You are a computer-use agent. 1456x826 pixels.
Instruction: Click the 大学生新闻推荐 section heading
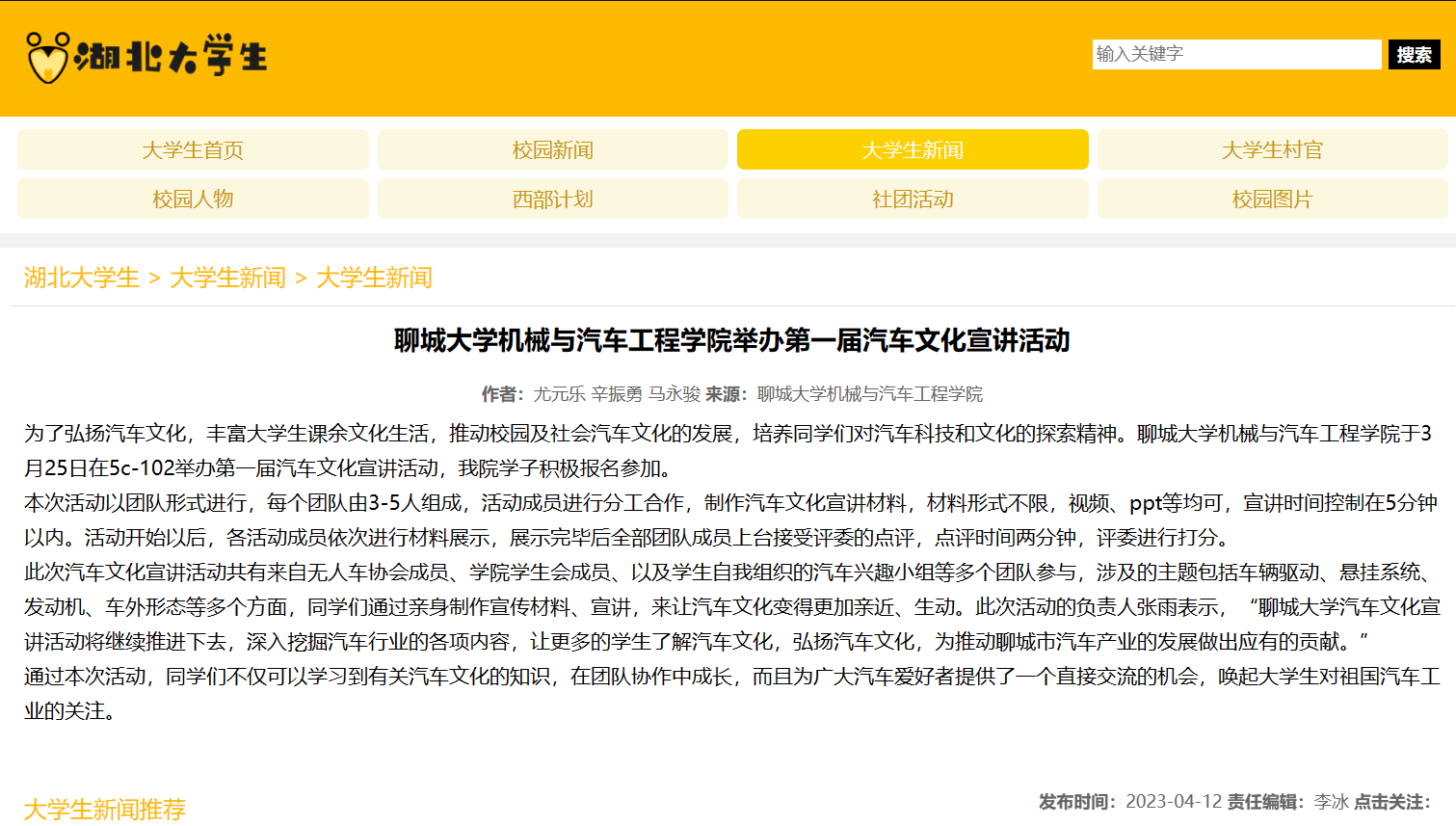[104, 809]
